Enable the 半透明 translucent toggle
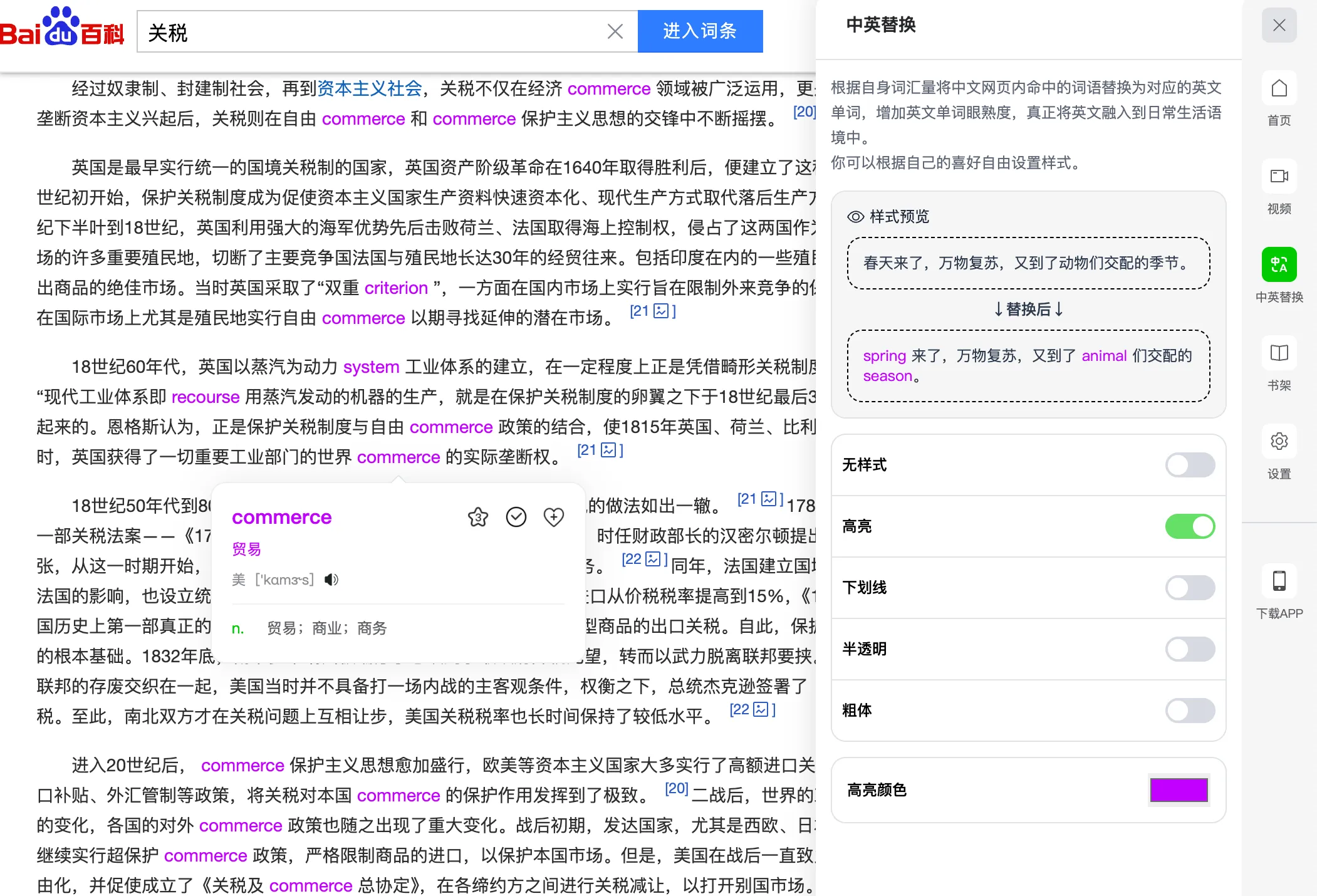The width and height of the screenshot is (1317, 896). pyautogui.click(x=1189, y=649)
